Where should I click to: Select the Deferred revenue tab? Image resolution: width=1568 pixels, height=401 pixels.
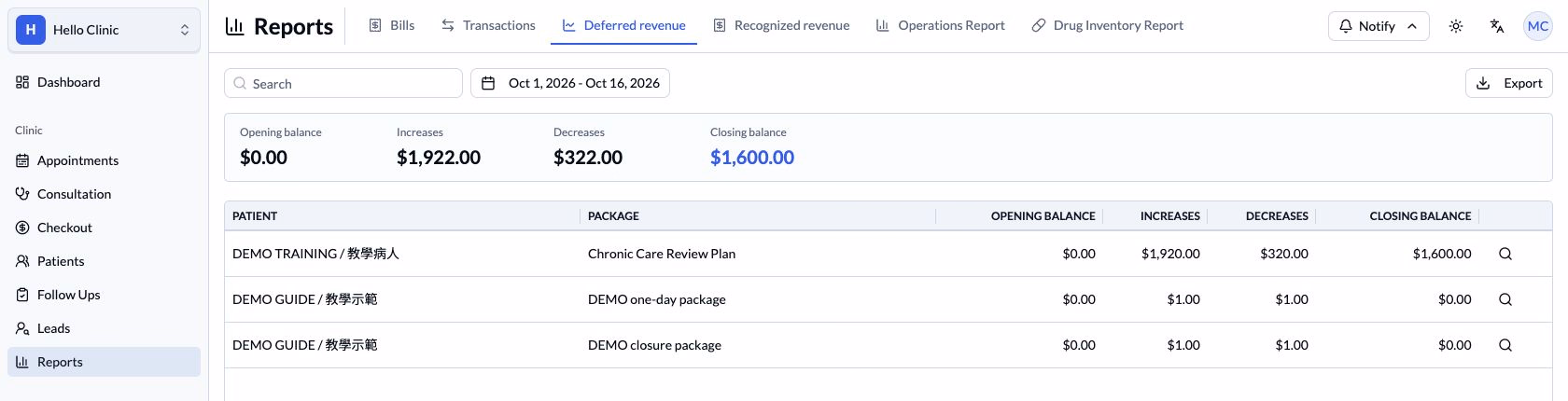623,25
